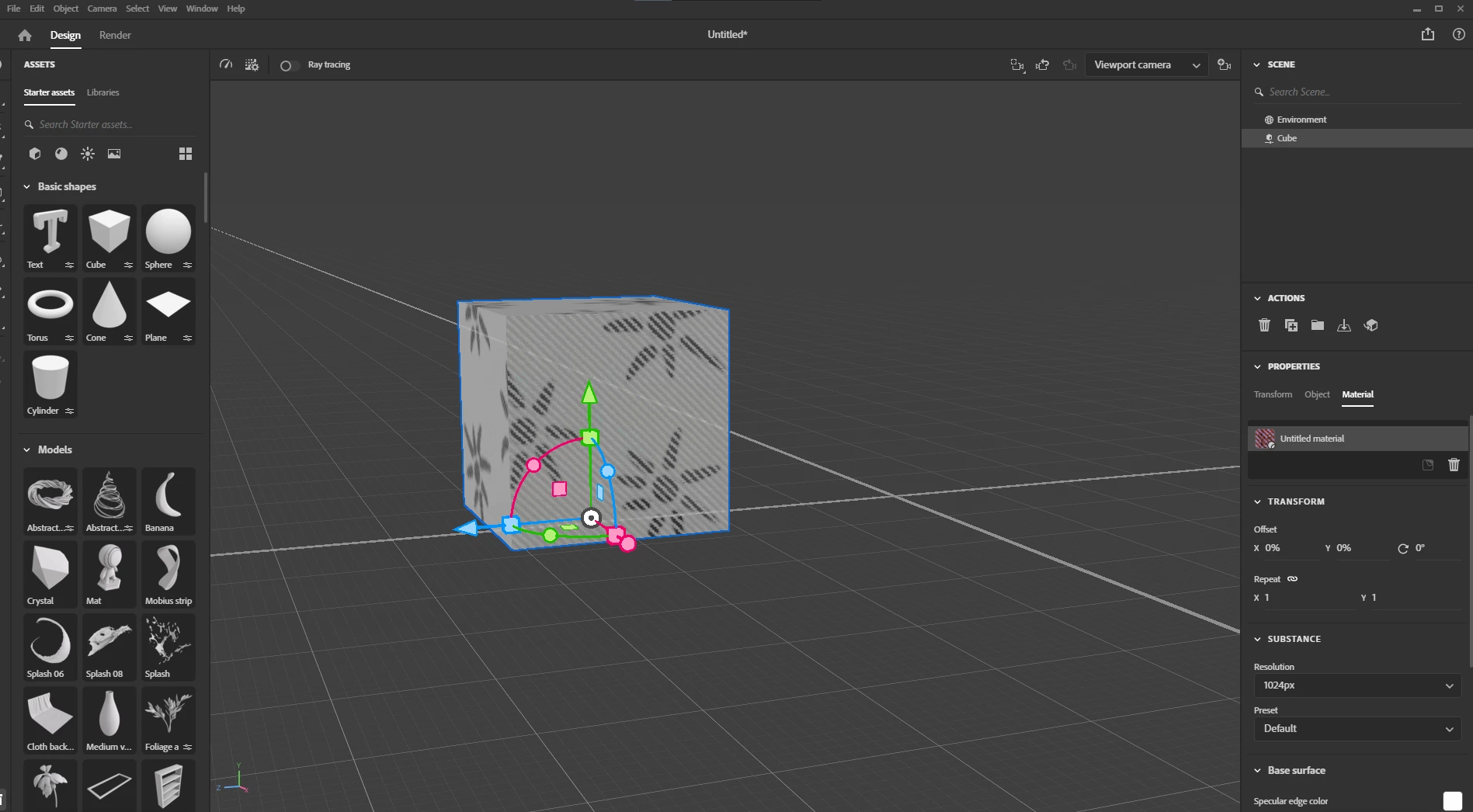This screenshot has height=812, width=1473.
Task: Click the share/export icon
Action: (x=1428, y=34)
